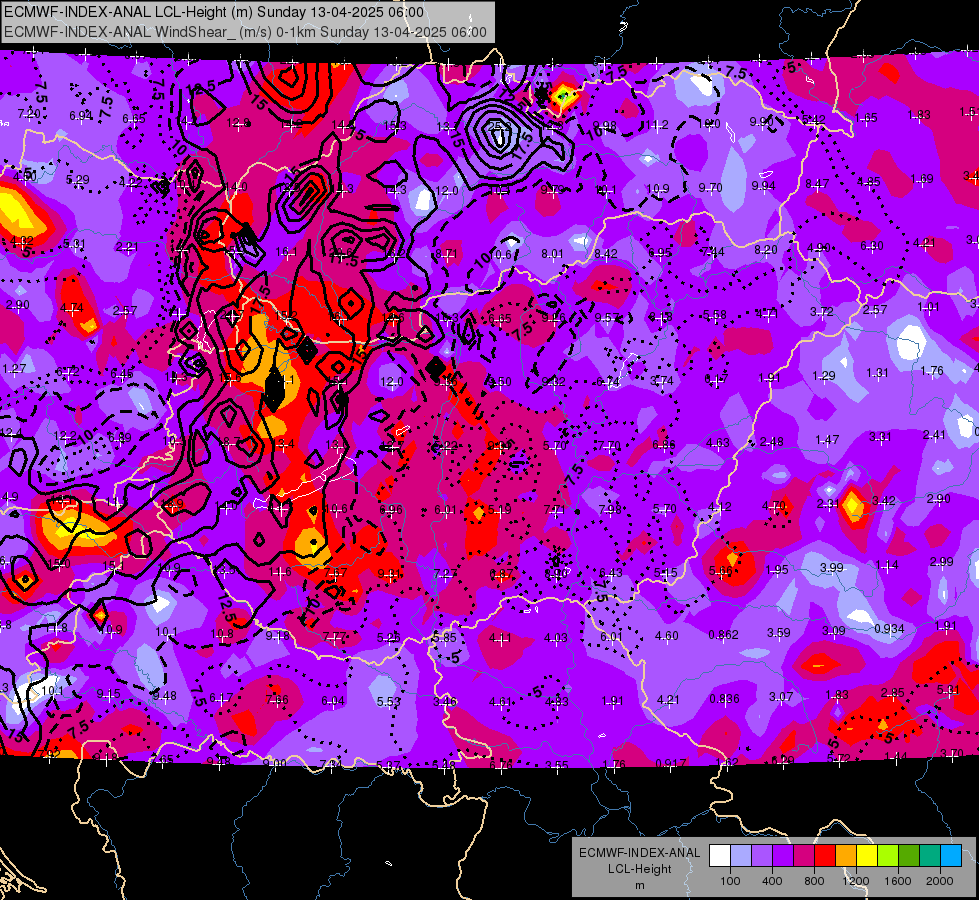Click the teal legend swatch
The image size is (979, 900).
(930, 856)
